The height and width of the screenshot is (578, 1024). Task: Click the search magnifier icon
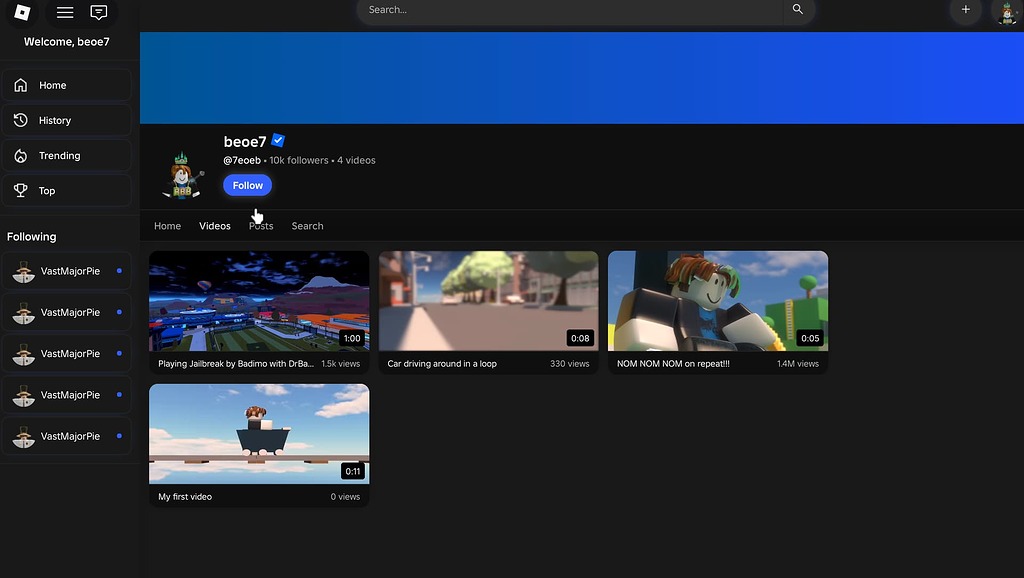pyautogui.click(x=797, y=10)
